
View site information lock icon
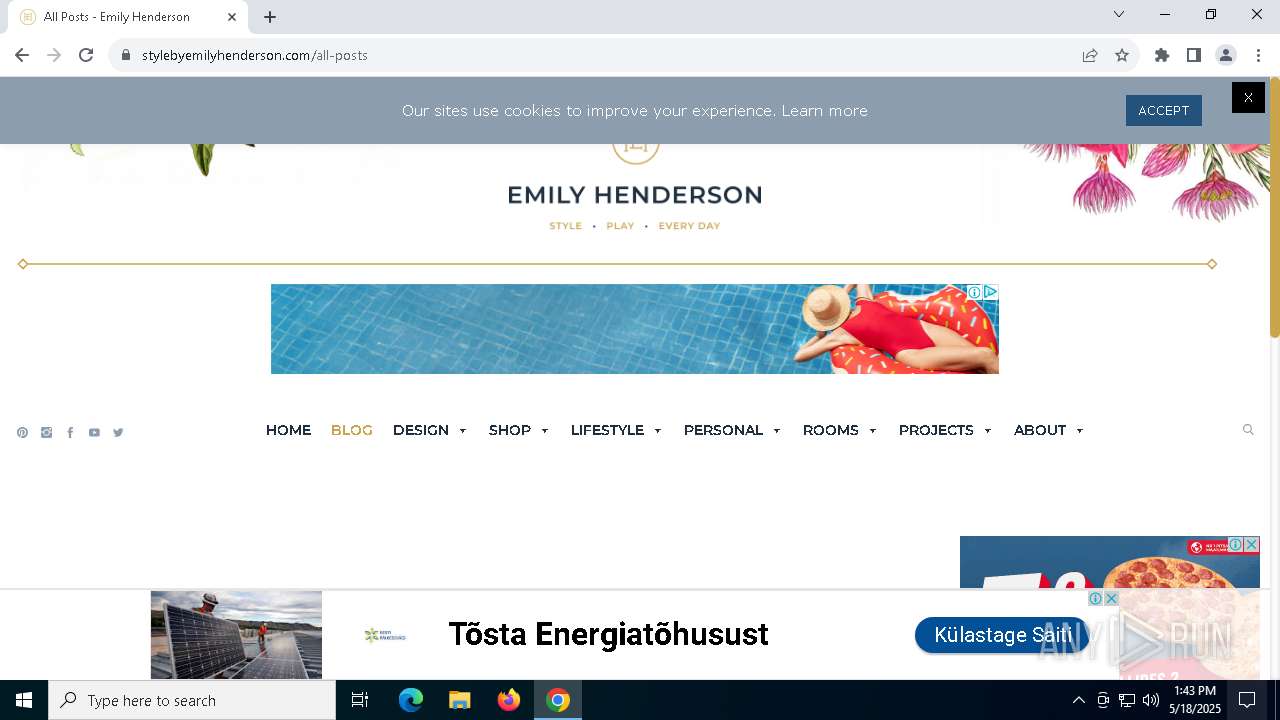click(x=126, y=55)
